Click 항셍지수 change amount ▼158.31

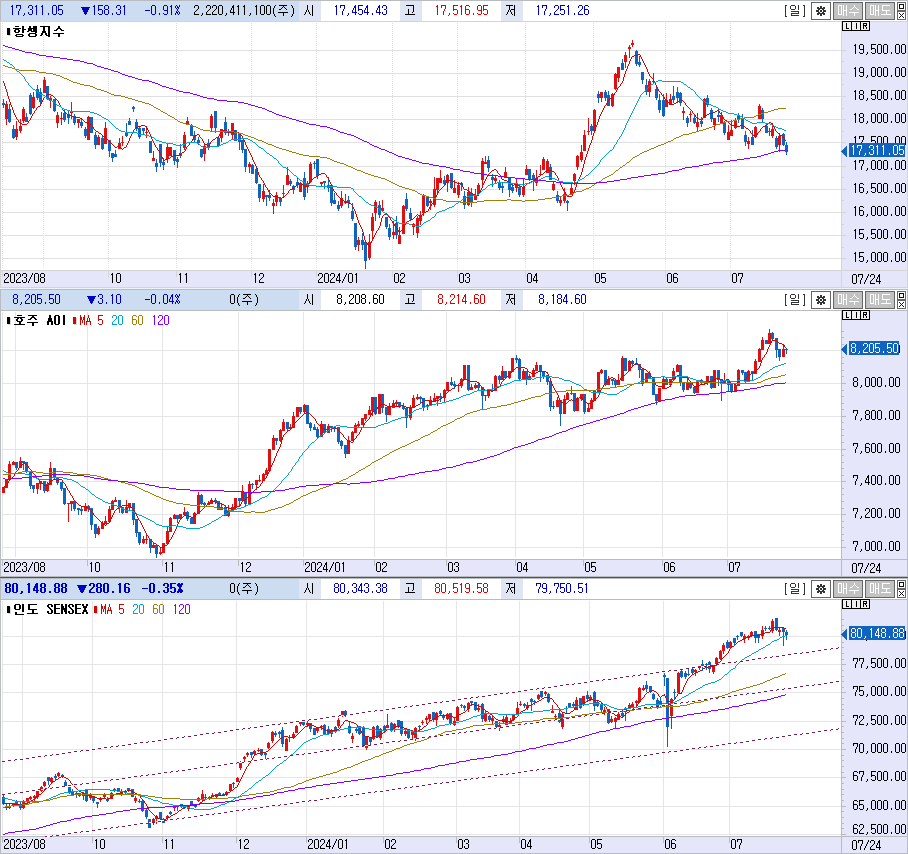click(x=104, y=10)
